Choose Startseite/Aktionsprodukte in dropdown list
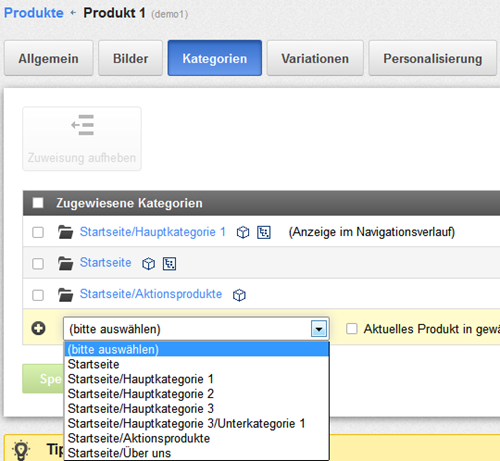 point(197,438)
